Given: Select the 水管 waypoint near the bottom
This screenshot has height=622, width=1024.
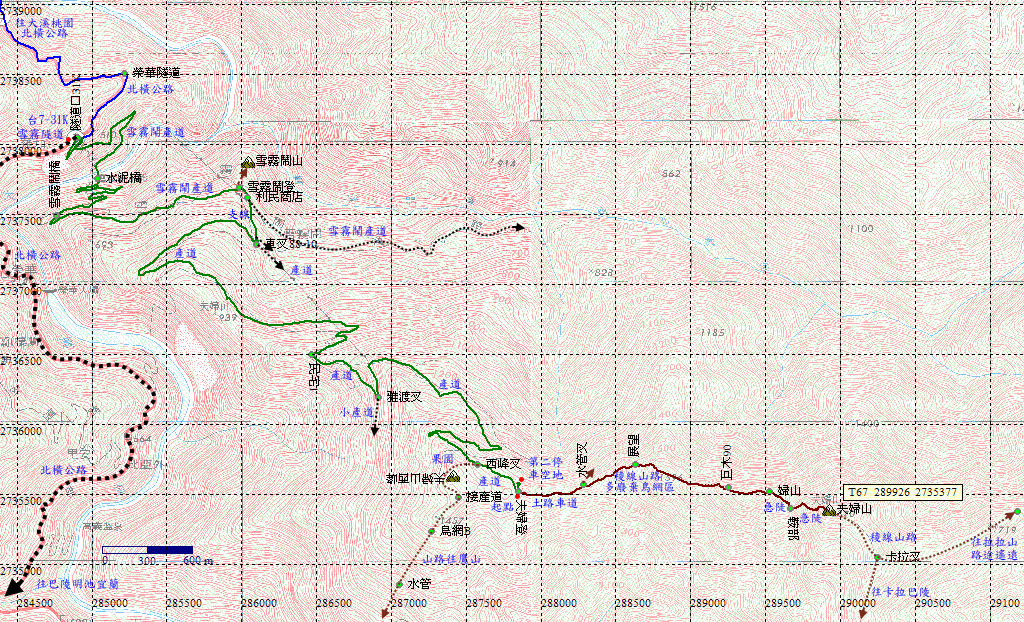Looking at the screenshot, I should pos(399,584).
